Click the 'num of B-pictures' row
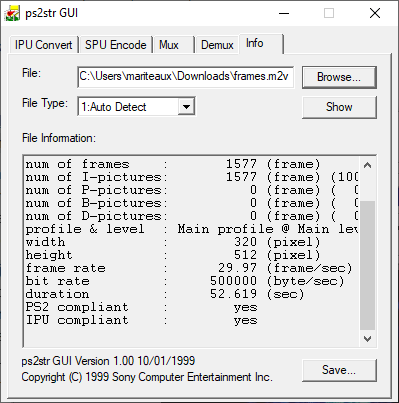This screenshot has width=399, height=403. 192,203
